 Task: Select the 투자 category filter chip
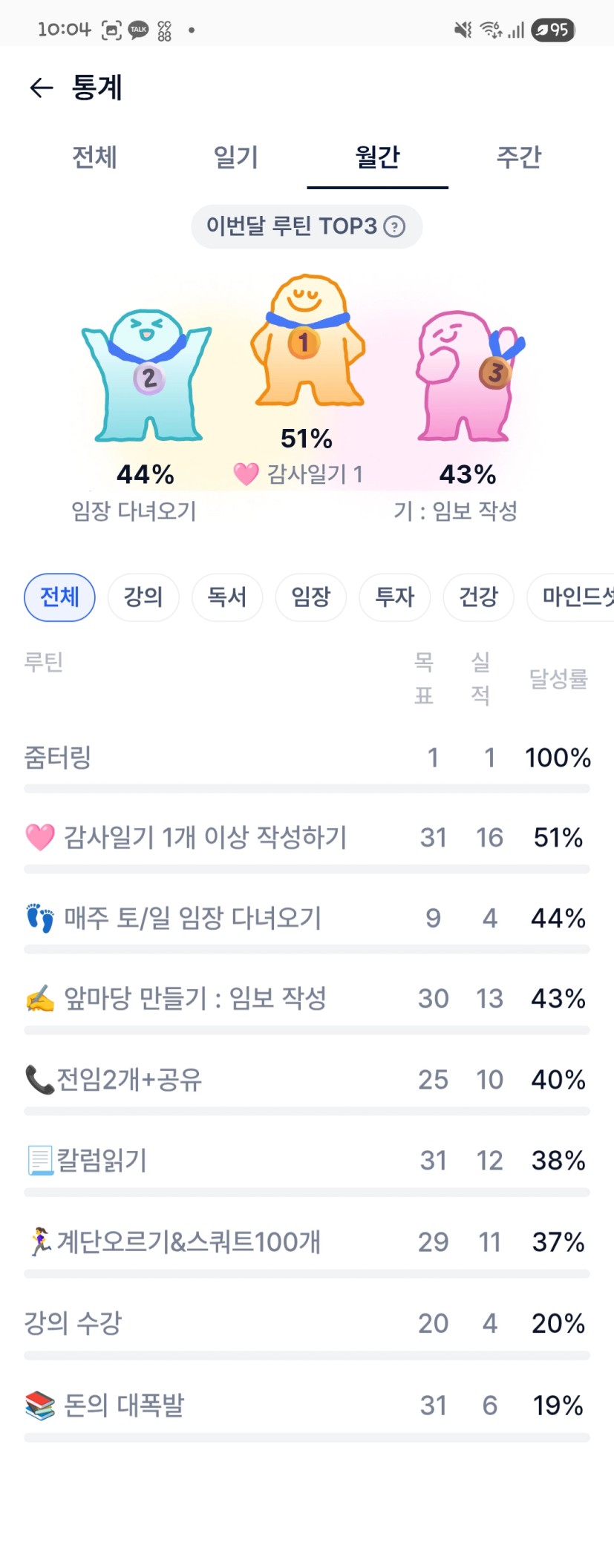(394, 597)
